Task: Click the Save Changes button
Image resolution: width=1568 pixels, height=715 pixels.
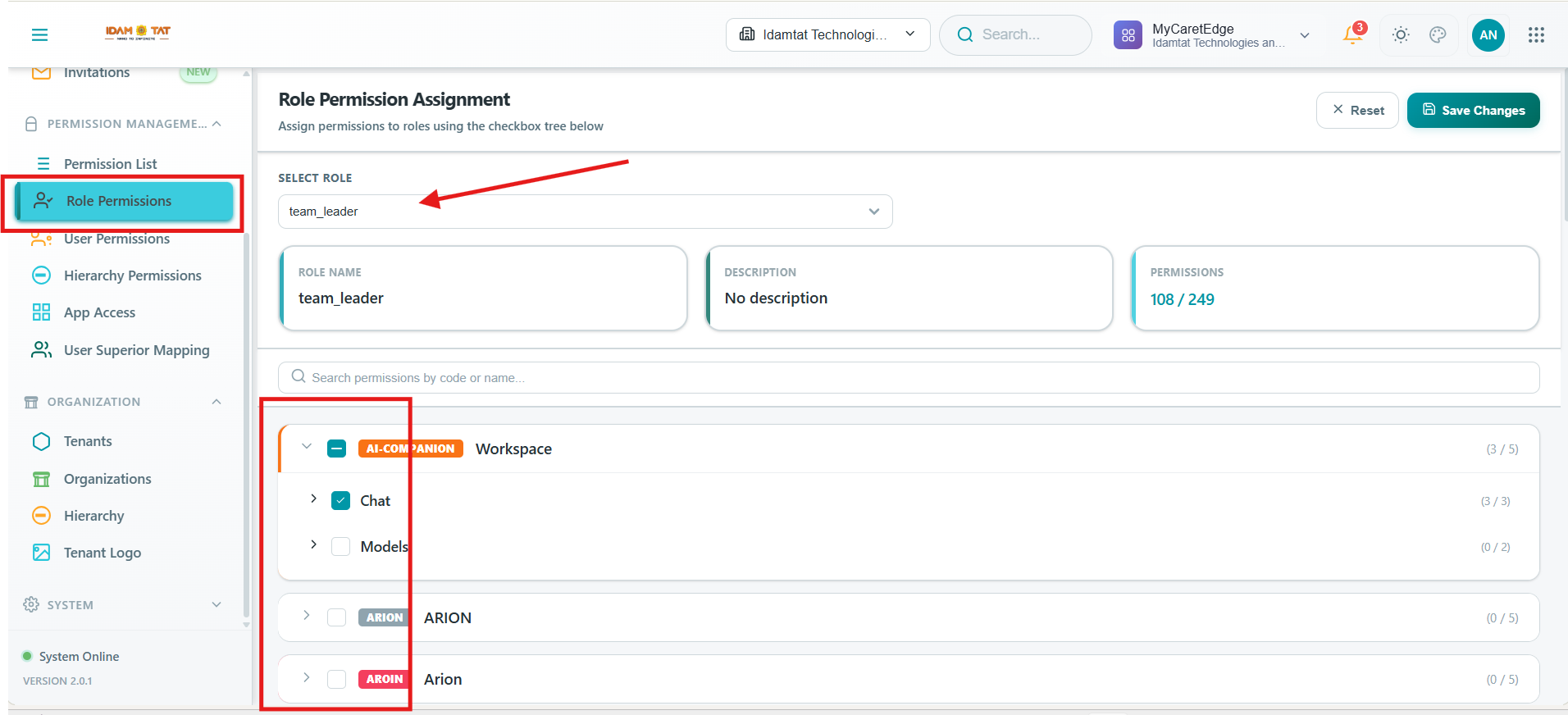Action: coord(1473,110)
